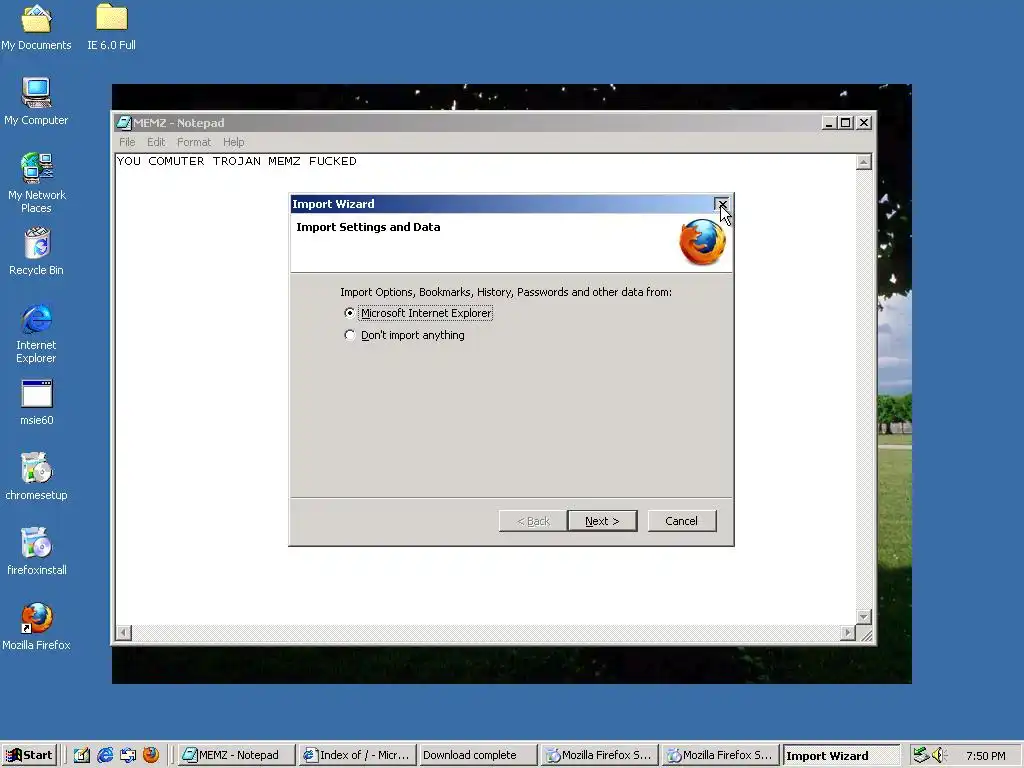Click Firefox quick launch icon
The height and width of the screenshot is (768, 1024).
pos(151,755)
